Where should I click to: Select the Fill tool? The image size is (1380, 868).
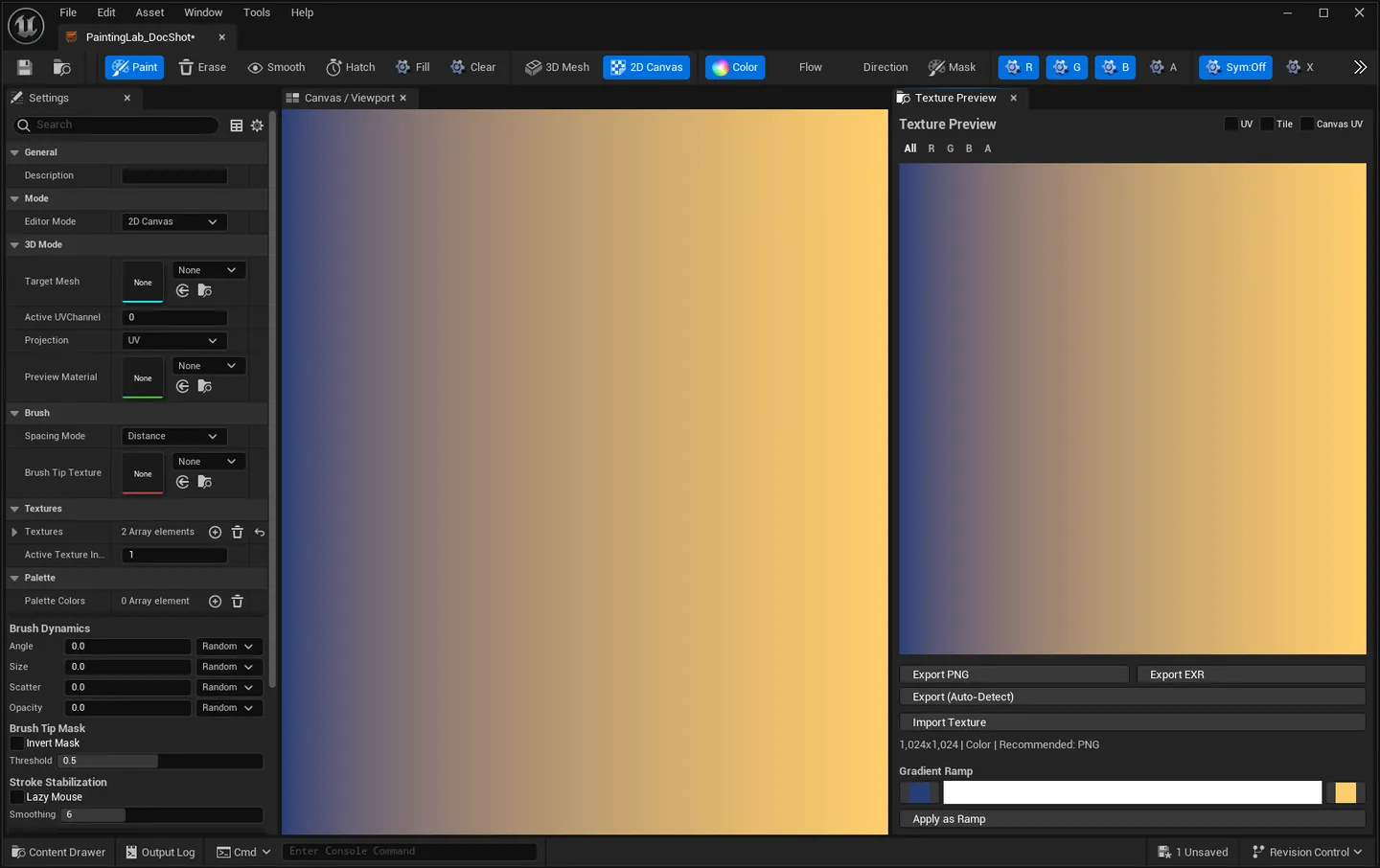412,67
